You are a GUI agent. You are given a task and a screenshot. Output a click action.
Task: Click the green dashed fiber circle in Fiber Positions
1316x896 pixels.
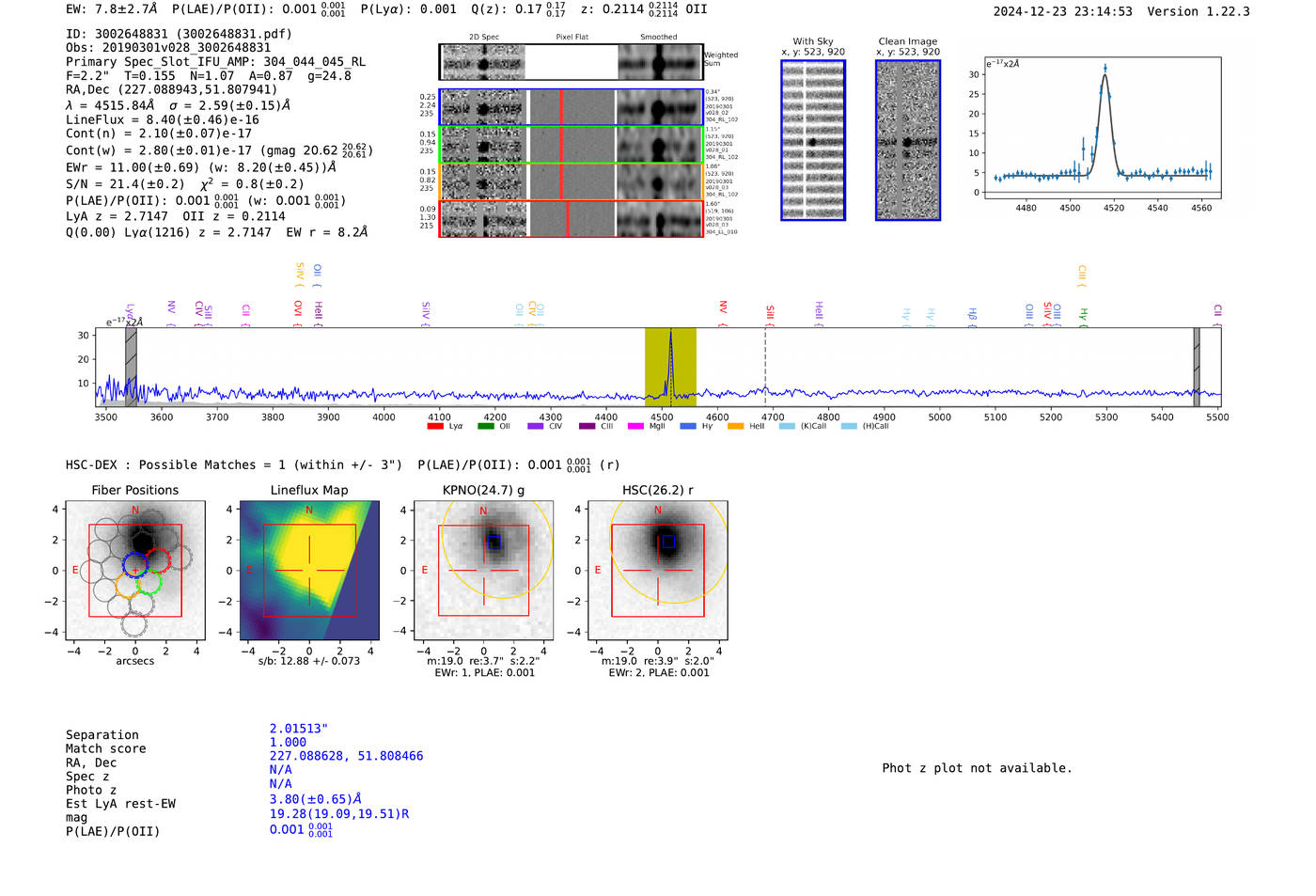coord(149,583)
